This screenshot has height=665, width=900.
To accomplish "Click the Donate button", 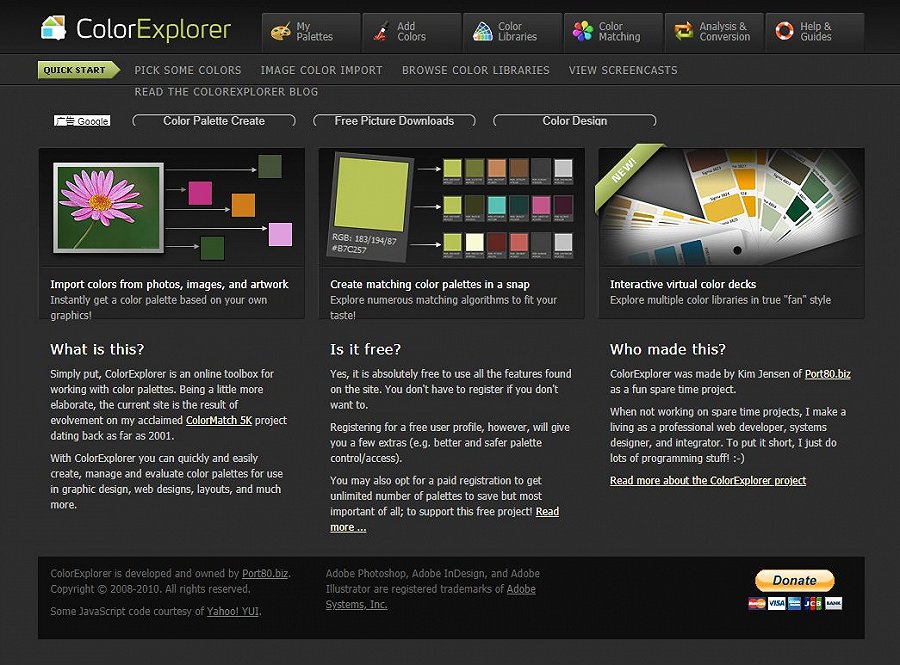I will pos(794,580).
